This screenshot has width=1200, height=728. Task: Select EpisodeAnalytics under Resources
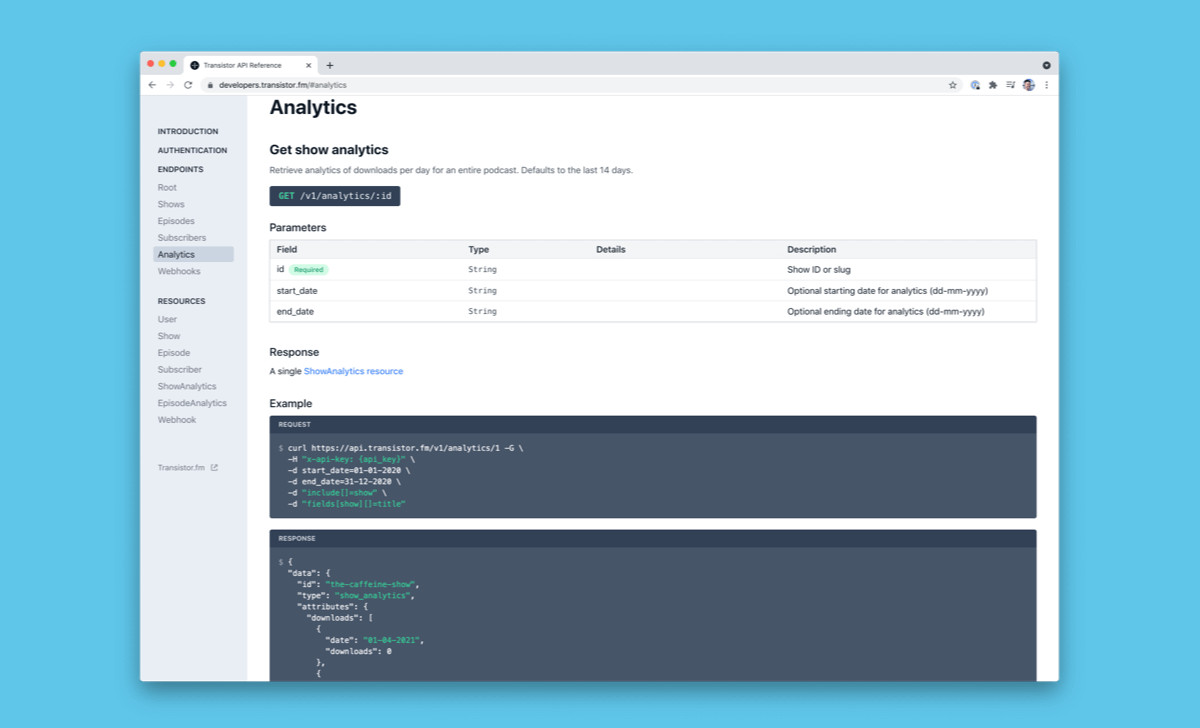coord(192,403)
